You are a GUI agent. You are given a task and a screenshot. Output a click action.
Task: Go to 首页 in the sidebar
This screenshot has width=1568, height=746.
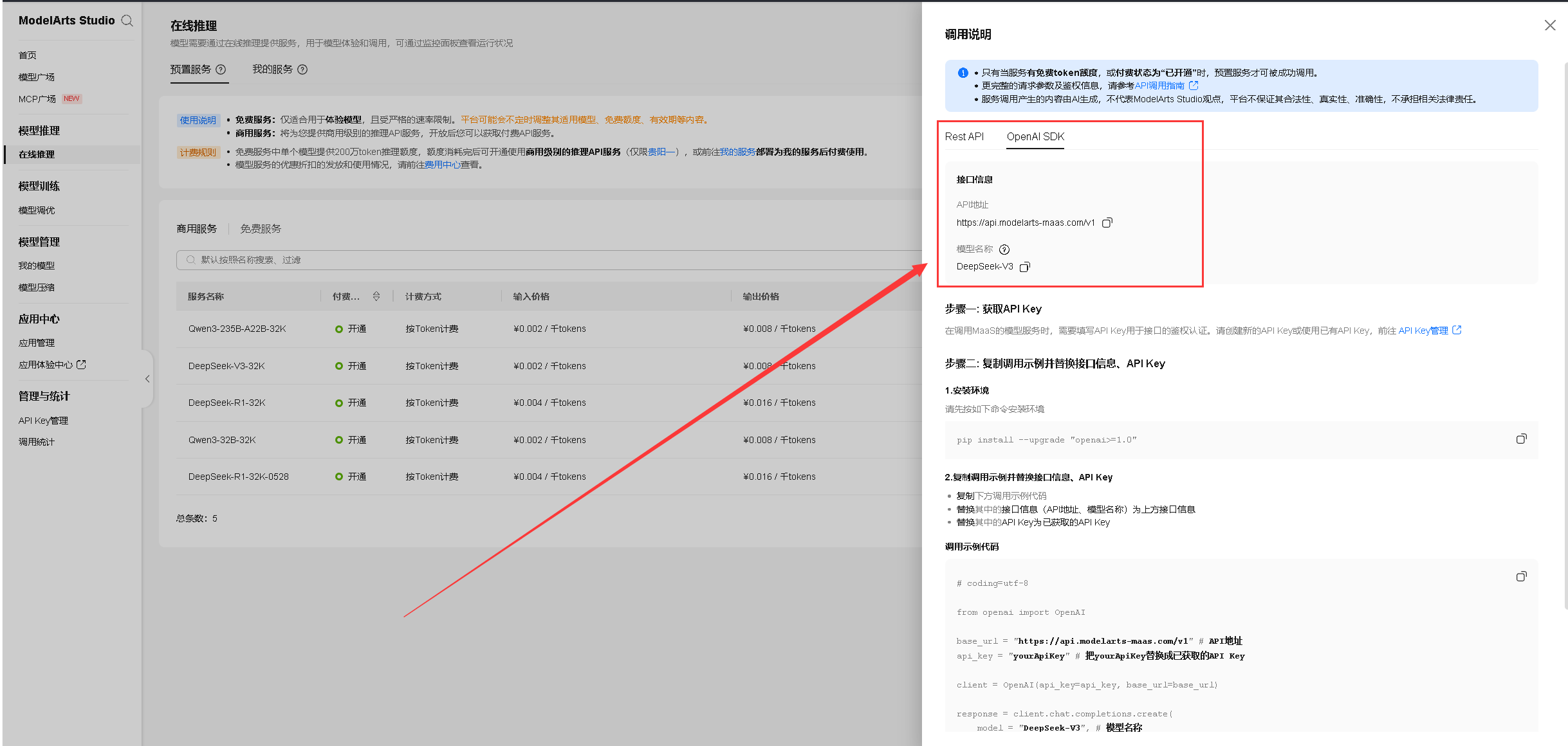(28, 55)
